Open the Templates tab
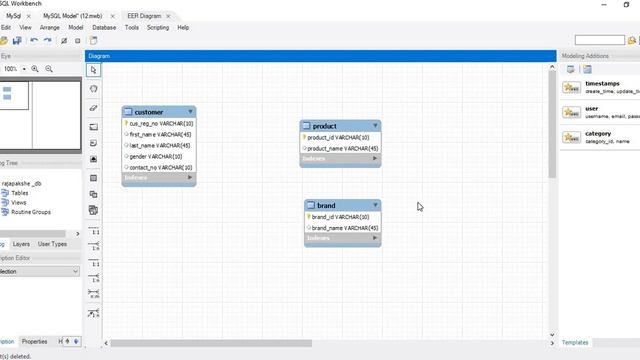The width and height of the screenshot is (640, 360). [x=575, y=342]
